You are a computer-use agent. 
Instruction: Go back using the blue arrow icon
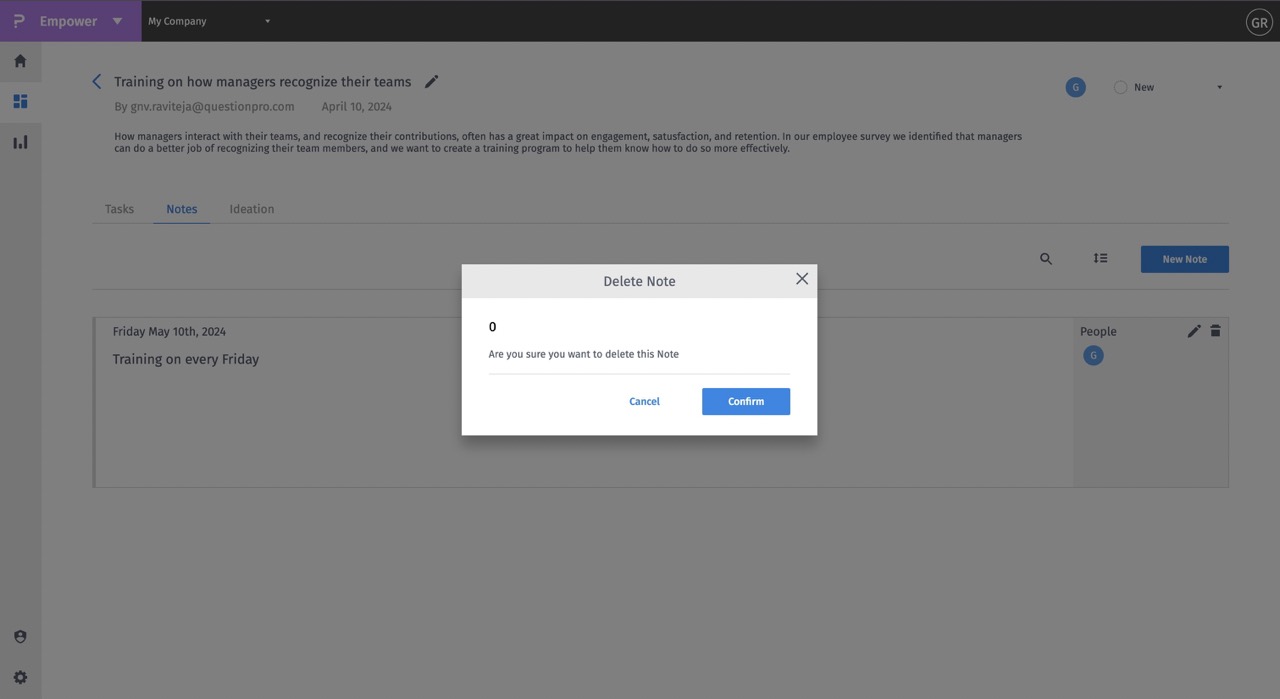(x=96, y=81)
